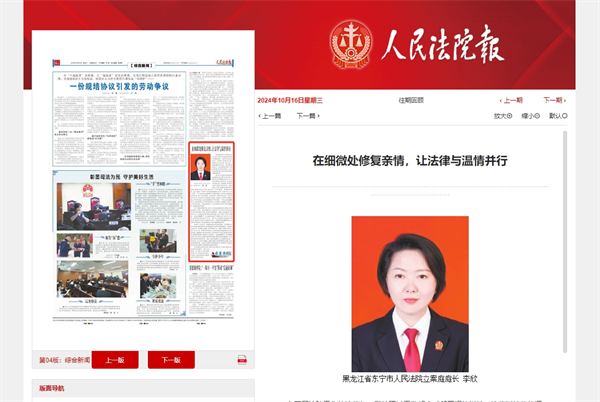This screenshot has width=600, height=402.
Task: Open the bottom-right article on page thumbnail
Action: [211, 290]
